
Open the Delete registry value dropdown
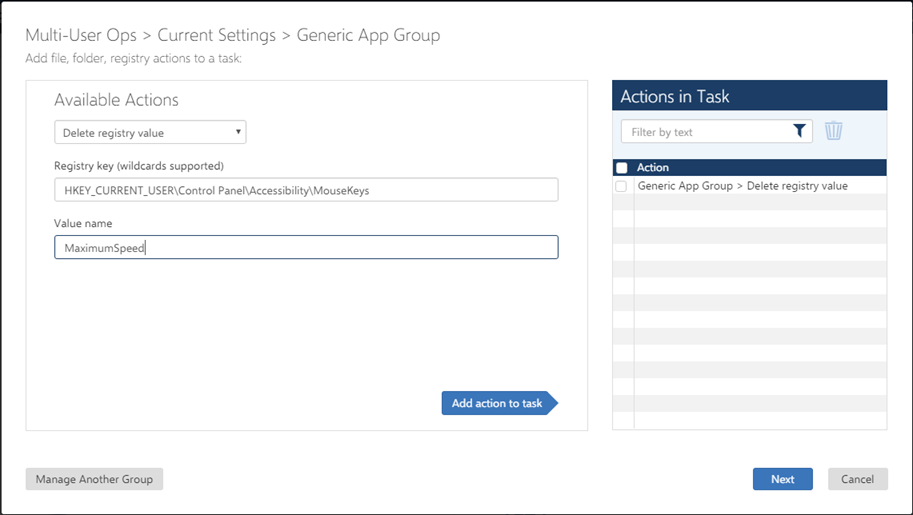[x=150, y=132]
